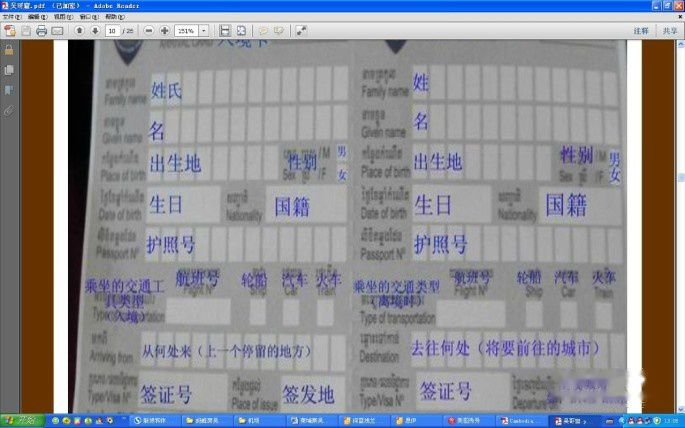Open the 共享 share pane
Viewport: 685px width, 428px height.
pyautogui.click(x=669, y=31)
